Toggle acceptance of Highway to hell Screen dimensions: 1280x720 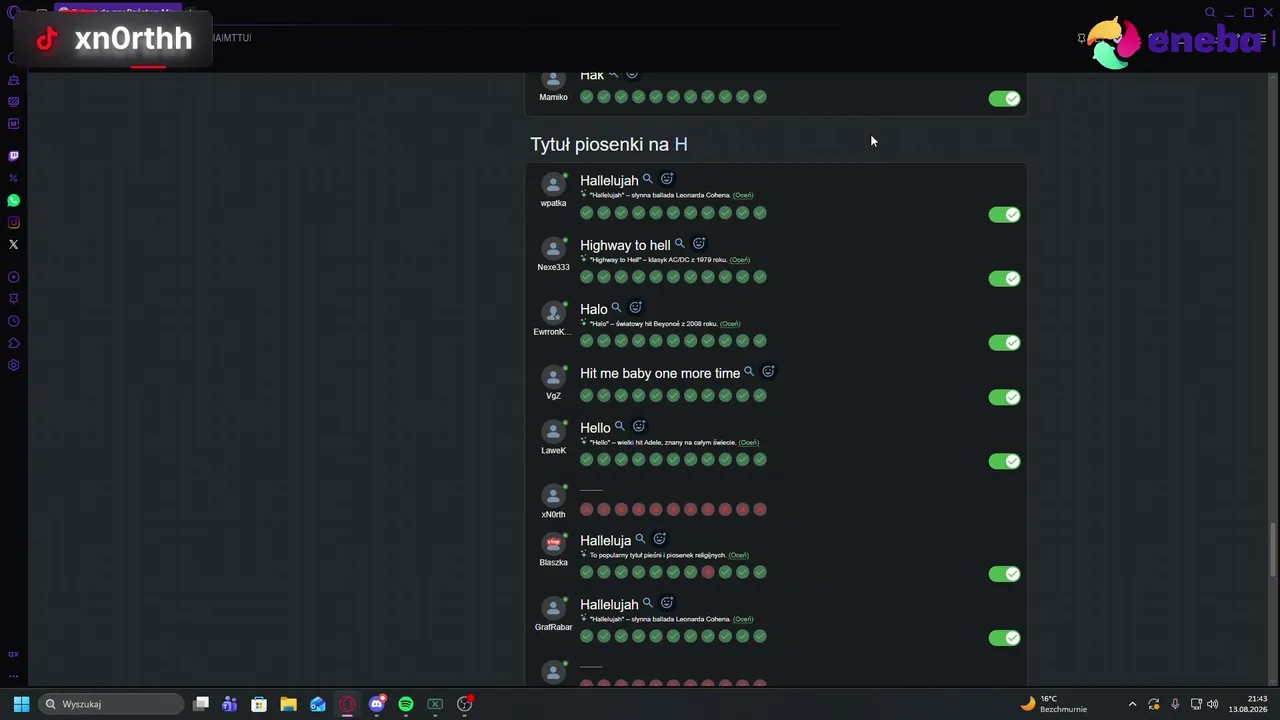coord(1005,278)
